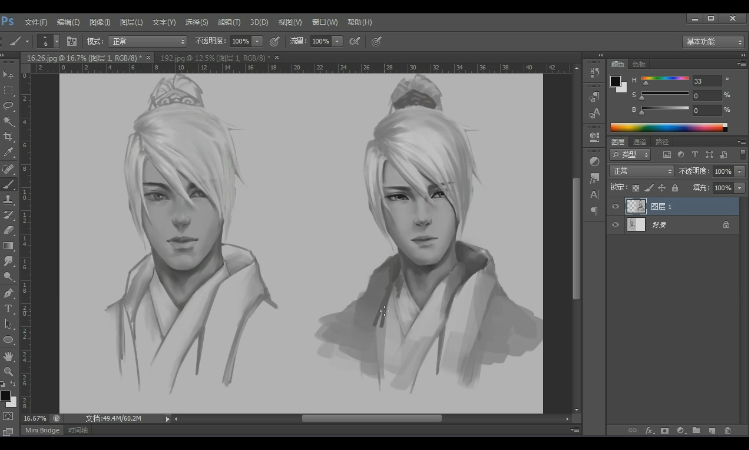Activate the Eyedropper tool
The height and width of the screenshot is (450, 749).
(8, 152)
